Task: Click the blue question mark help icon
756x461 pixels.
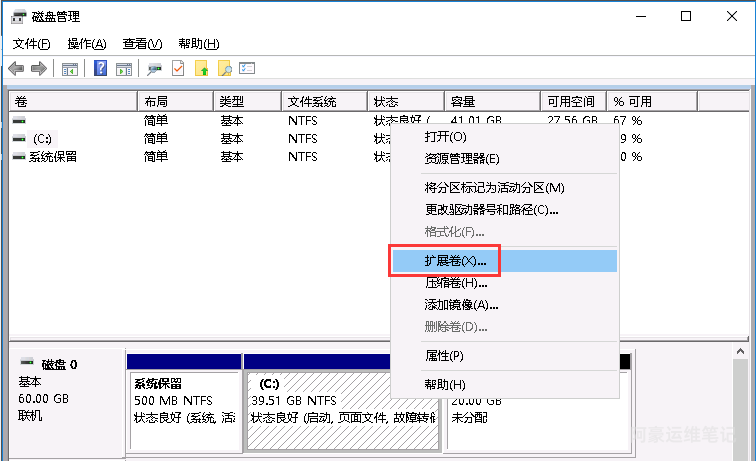Action: [x=101, y=69]
